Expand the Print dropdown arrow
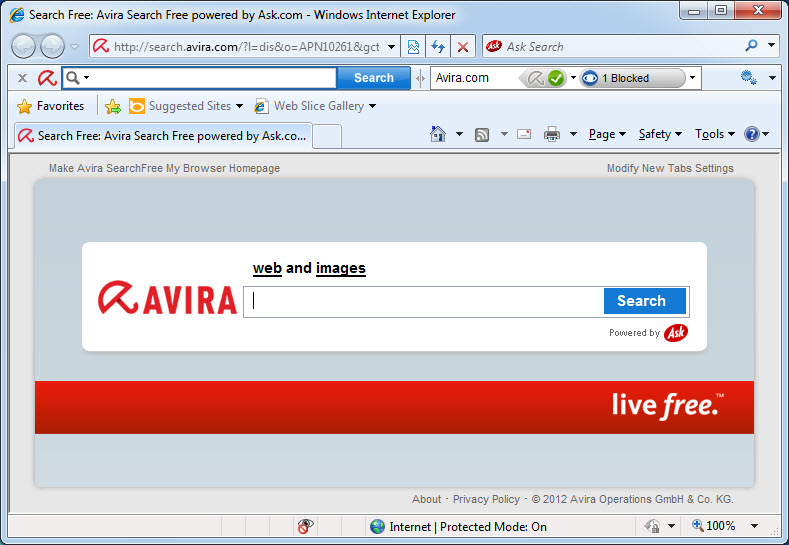Image resolution: width=789 pixels, height=545 pixels. click(x=573, y=134)
